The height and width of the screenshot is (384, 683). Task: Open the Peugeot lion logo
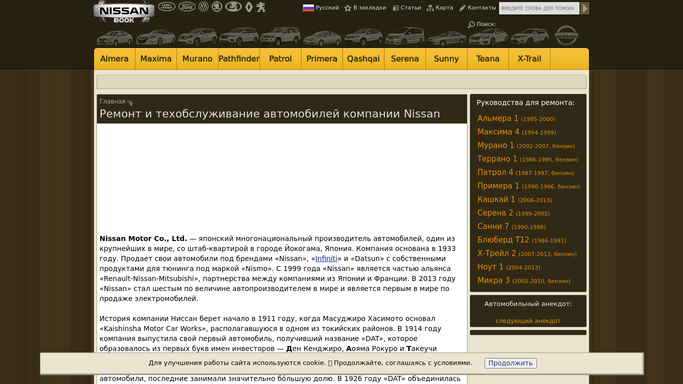click(x=261, y=7)
